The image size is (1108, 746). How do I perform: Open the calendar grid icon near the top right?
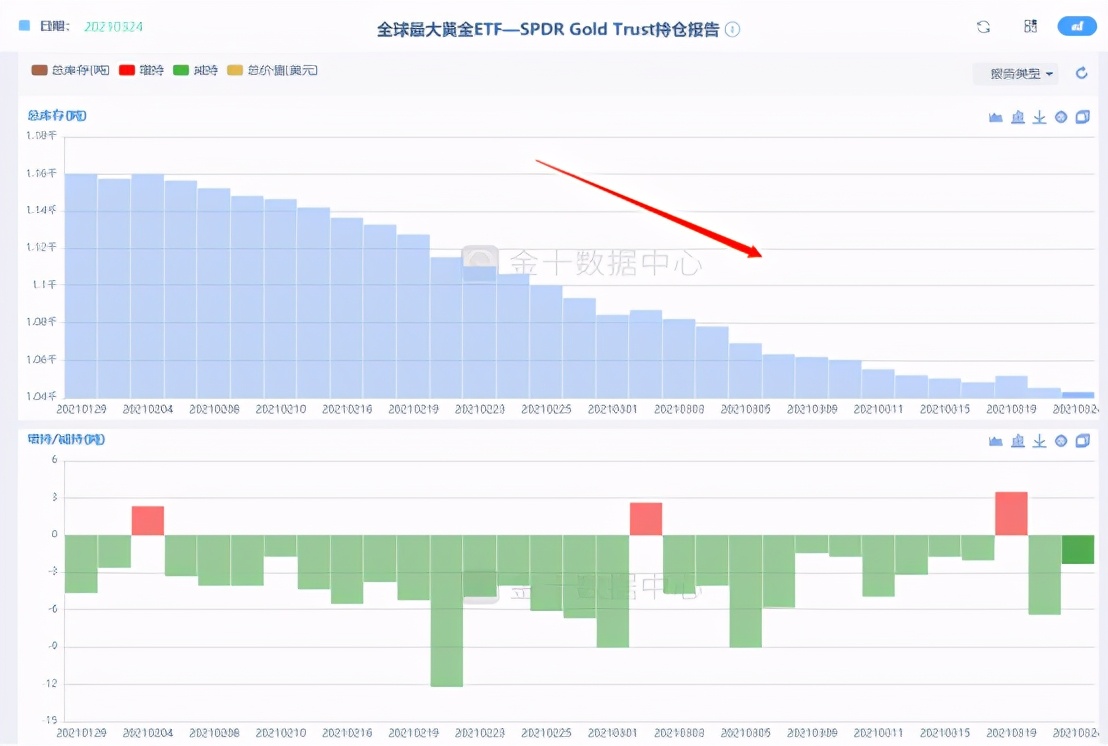coord(1030,26)
